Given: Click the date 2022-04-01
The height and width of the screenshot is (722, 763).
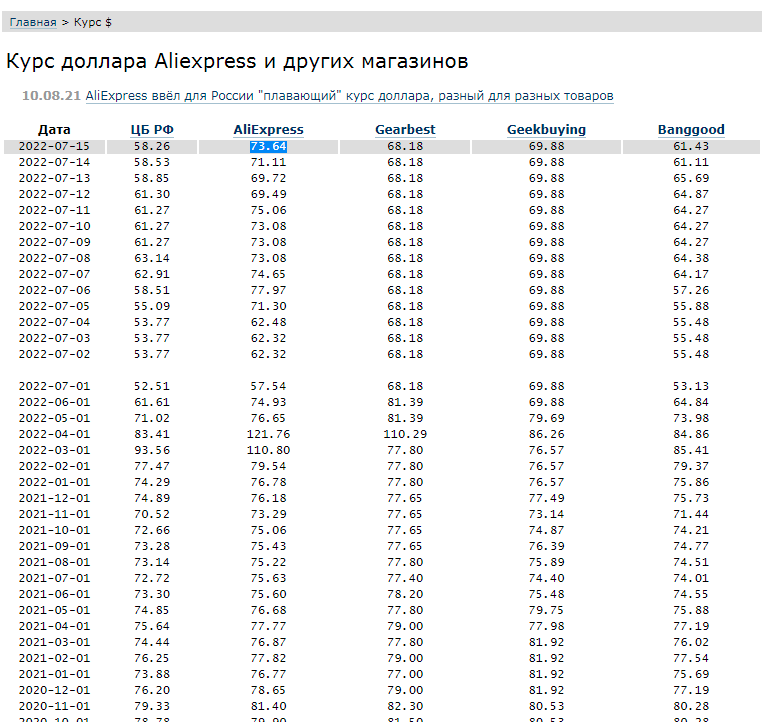Looking at the screenshot, I should click(x=54, y=434).
